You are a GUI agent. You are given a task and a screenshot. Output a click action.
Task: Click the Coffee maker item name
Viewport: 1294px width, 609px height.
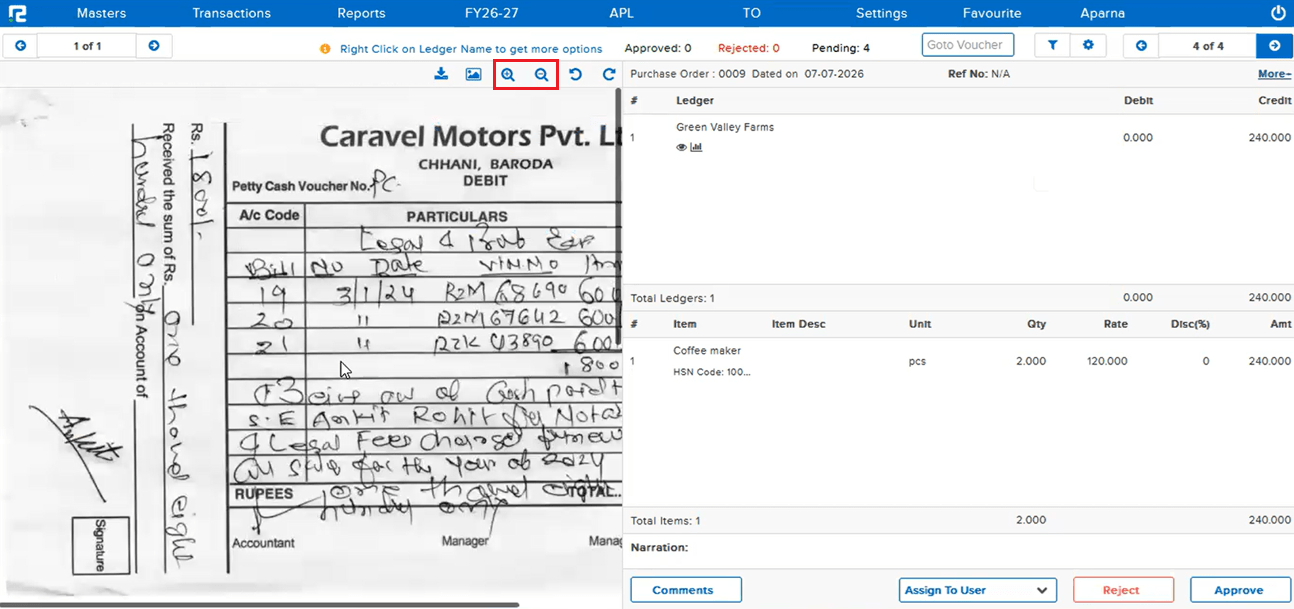click(707, 351)
